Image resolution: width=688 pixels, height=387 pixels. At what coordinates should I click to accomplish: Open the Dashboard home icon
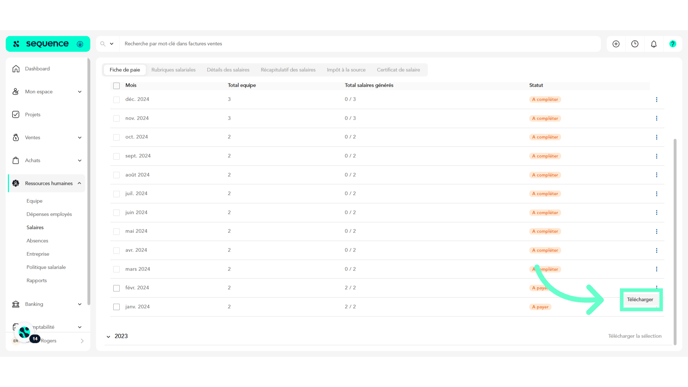click(16, 69)
